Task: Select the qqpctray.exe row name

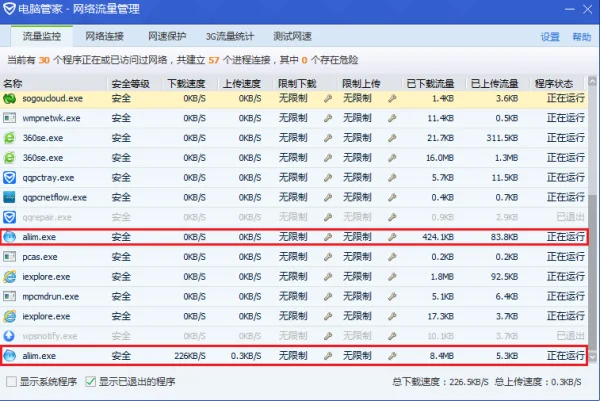Action: pyautogui.click(x=48, y=178)
